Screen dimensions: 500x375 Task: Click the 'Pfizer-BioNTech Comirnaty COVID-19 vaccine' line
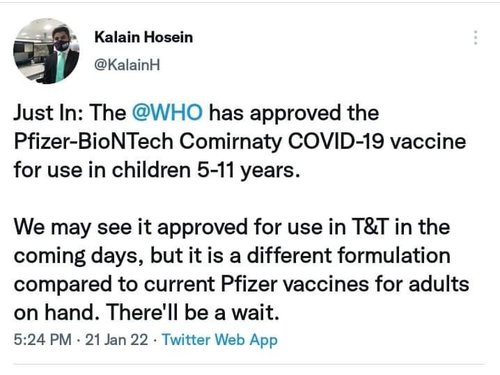pyautogui.click(x=240, y=141)
